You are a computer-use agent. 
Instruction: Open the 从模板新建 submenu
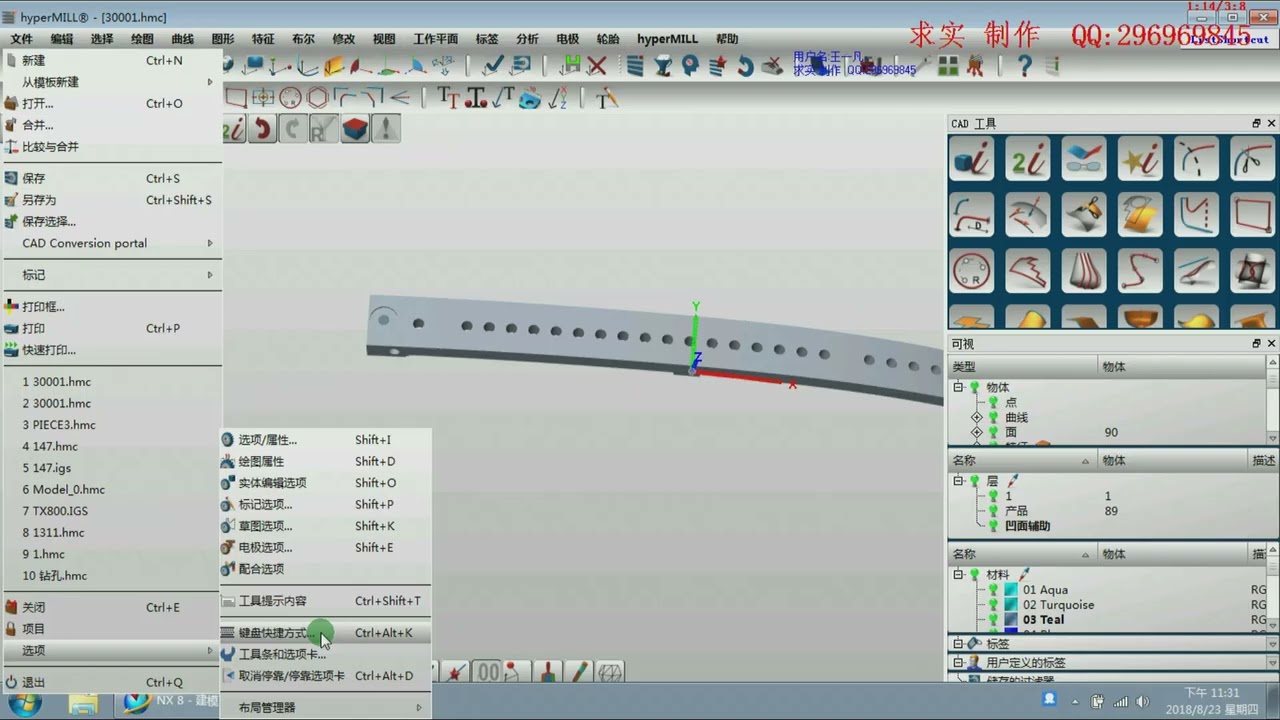[111, 82]
